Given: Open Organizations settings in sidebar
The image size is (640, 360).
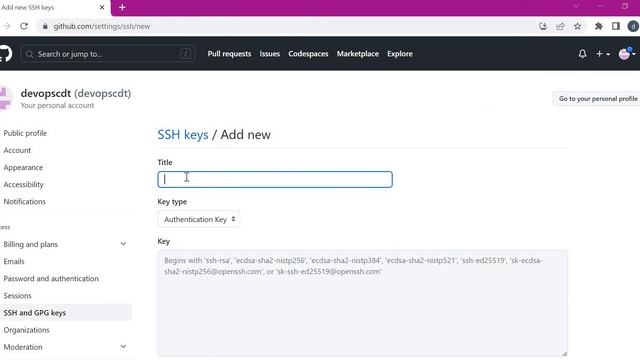Looking at the screenshot, I should tap(26, 330).
